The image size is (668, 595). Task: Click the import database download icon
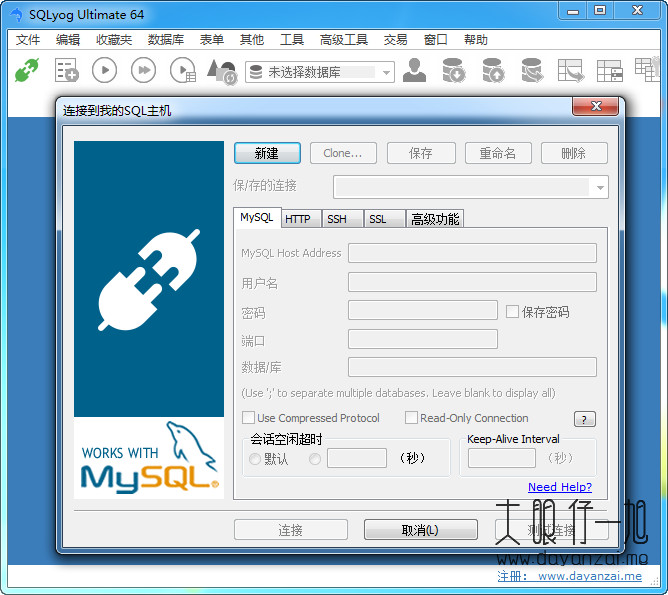coord(454,70)
